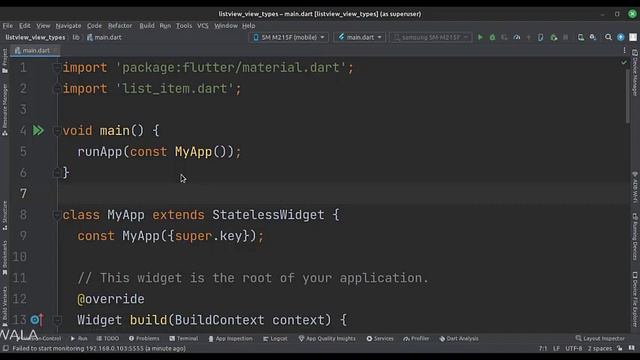Open the Profiler tool window
This screenshot has width=640, height=360.
coord(416,338)
